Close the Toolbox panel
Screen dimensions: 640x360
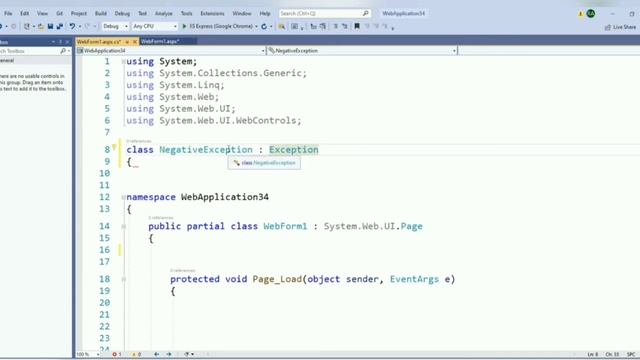click(x=67, y=42)
